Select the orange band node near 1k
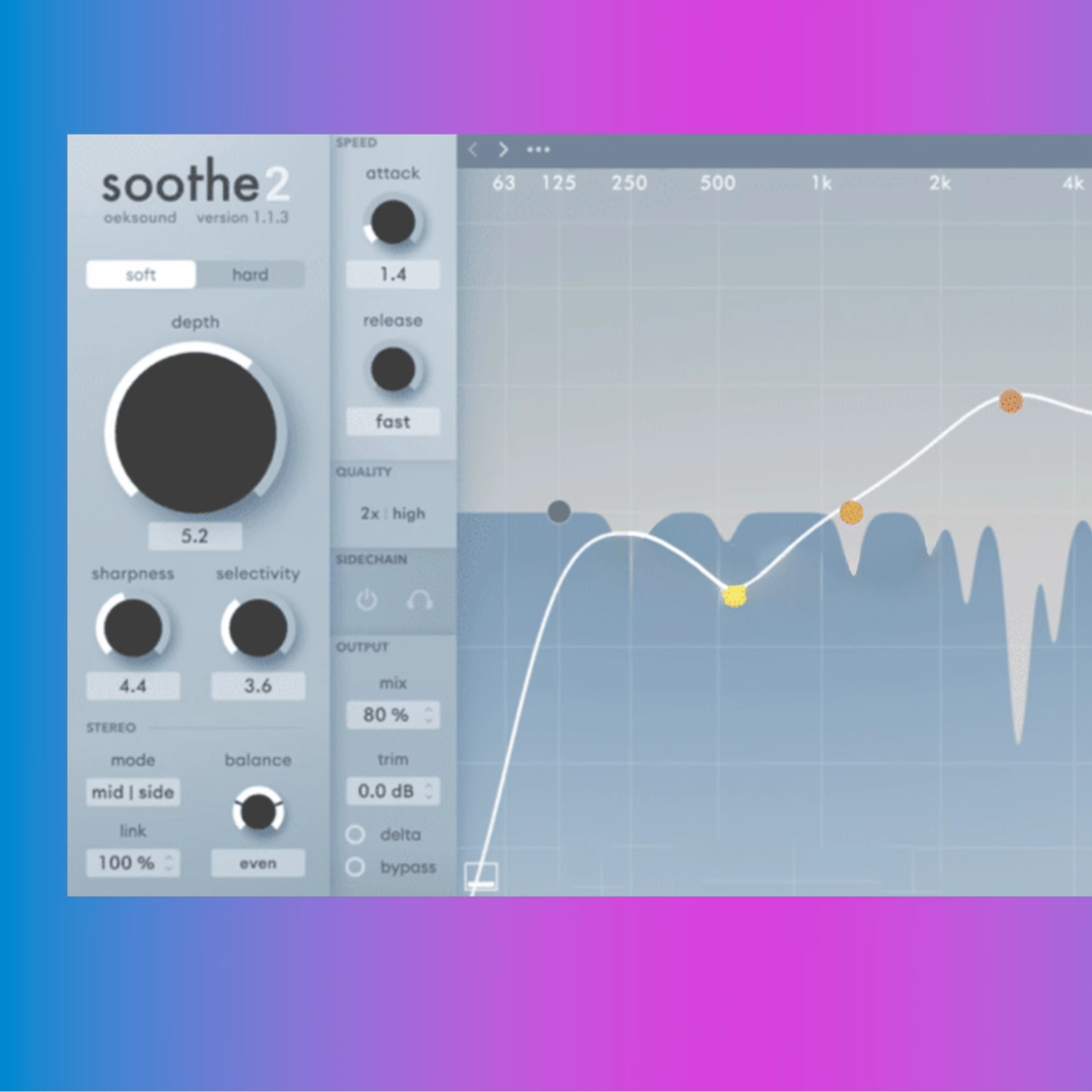1092x1092 pixels. (x=851, y=513)
